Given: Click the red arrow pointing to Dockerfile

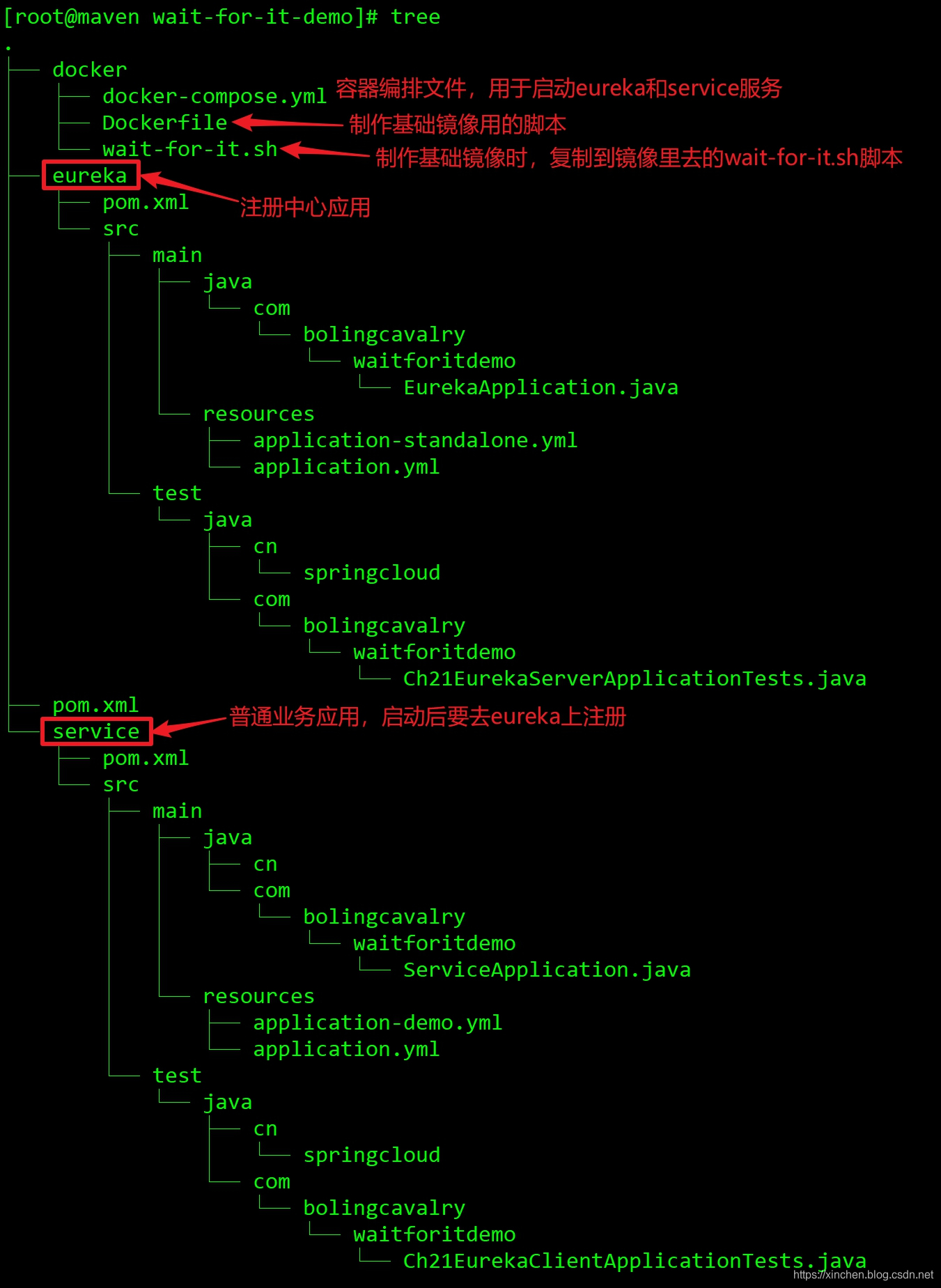Looking at the screenshot, I should (287, 123).
